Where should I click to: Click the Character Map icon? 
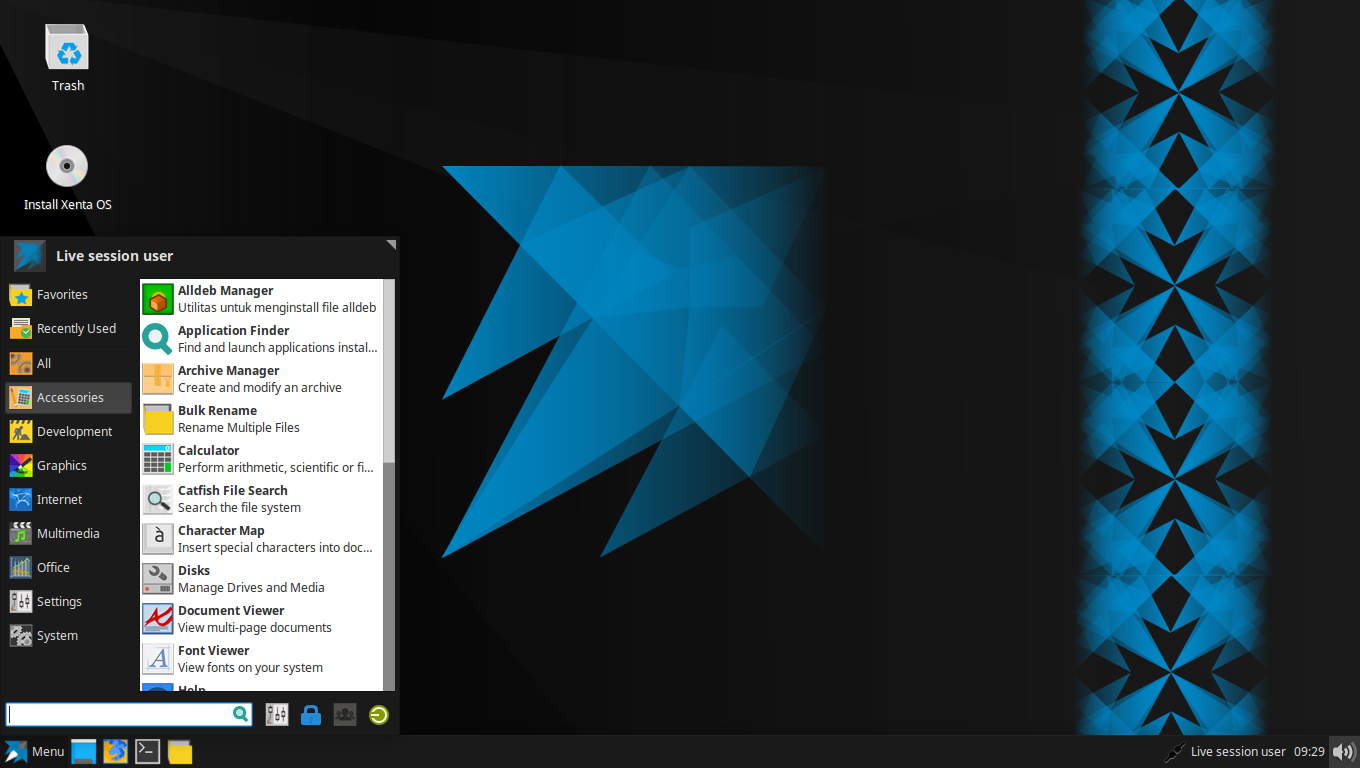point(158,539)
